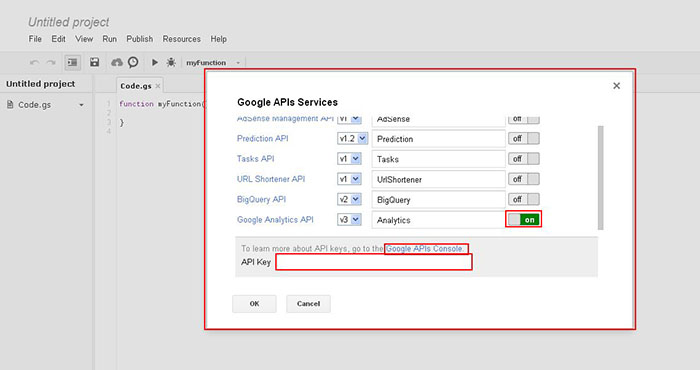Toggle the AdSense Management API switch

(x=524, y=119)
